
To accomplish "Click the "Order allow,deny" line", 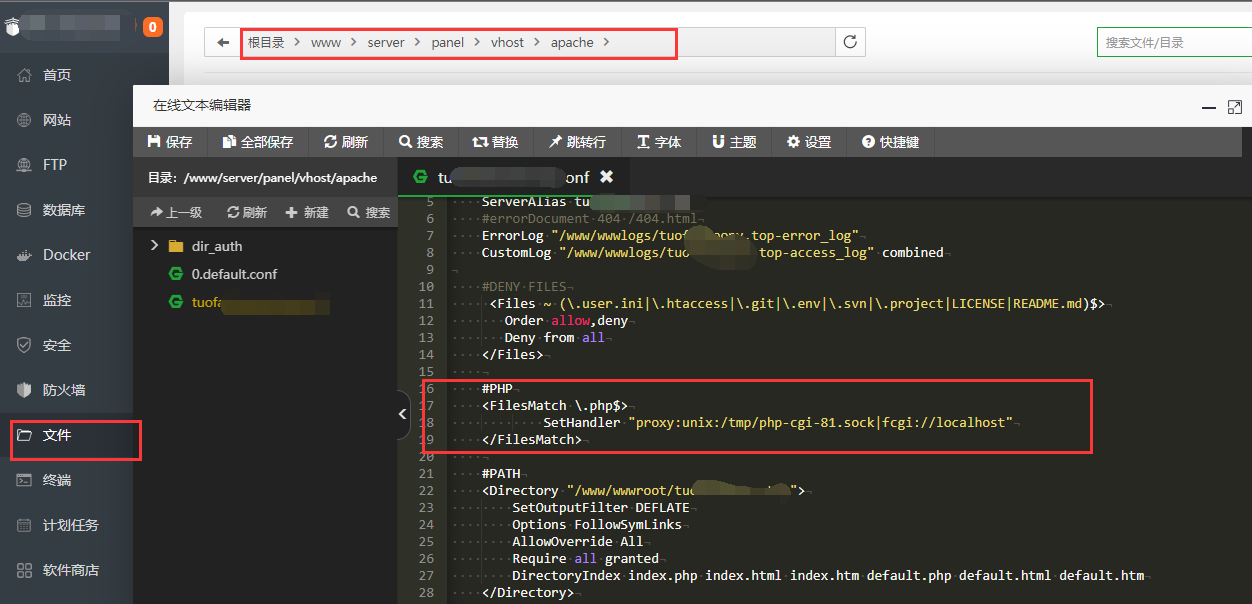I will point(565,320).
